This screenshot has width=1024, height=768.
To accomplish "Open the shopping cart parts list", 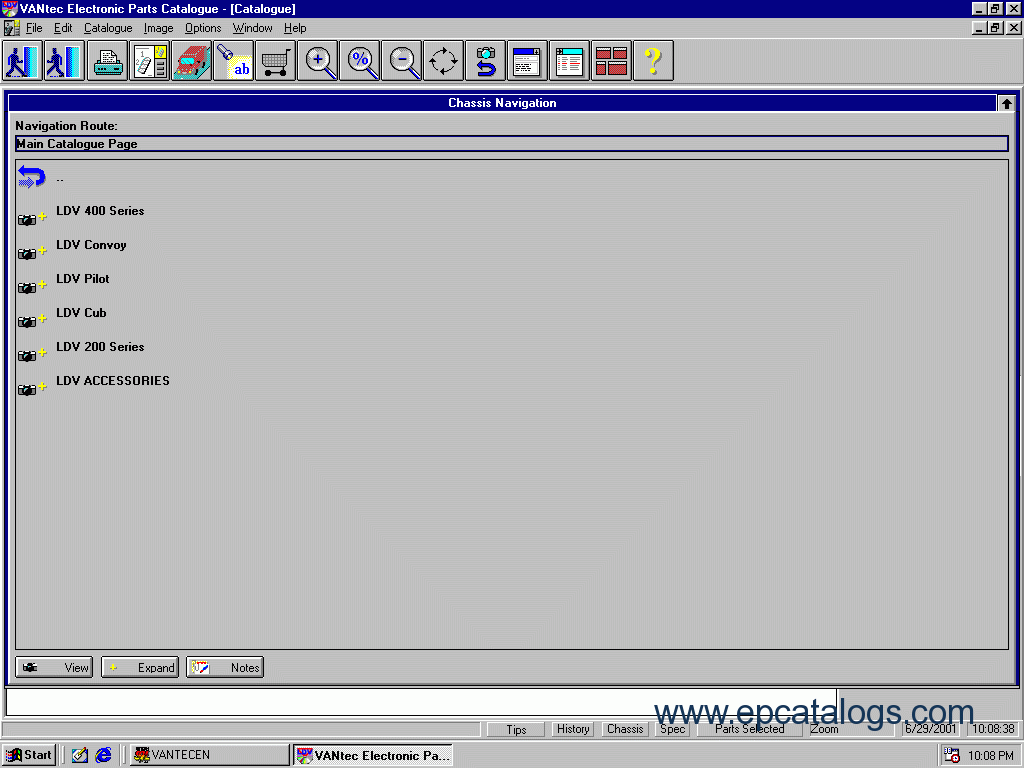I will click(276, 61).
